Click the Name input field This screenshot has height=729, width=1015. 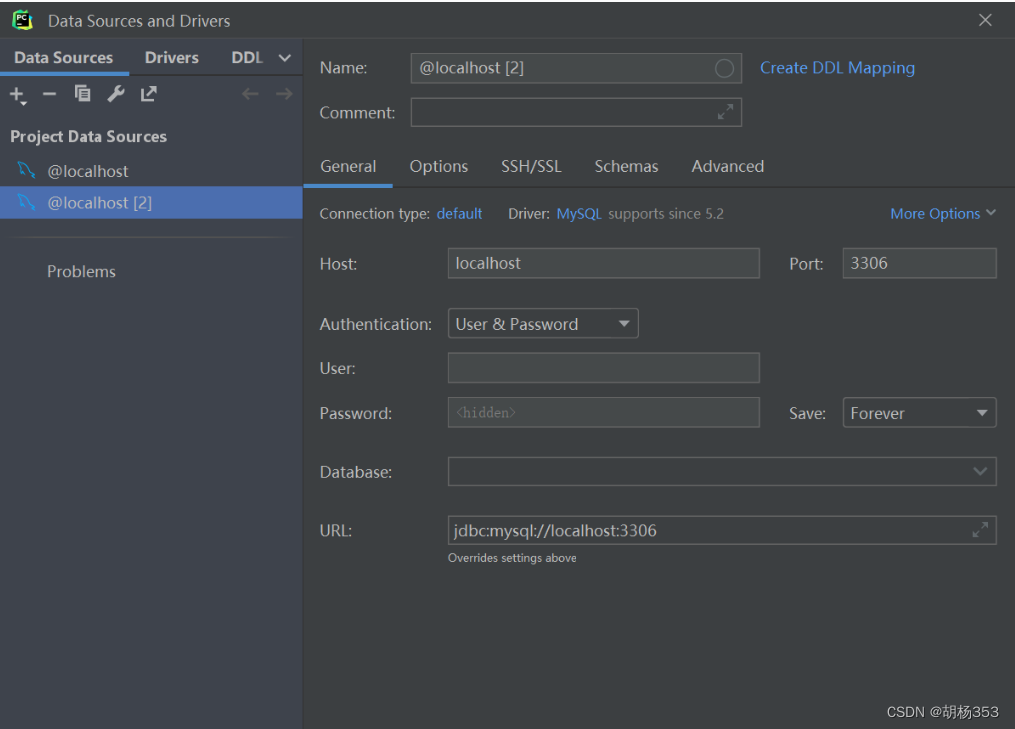pos(576,68)
